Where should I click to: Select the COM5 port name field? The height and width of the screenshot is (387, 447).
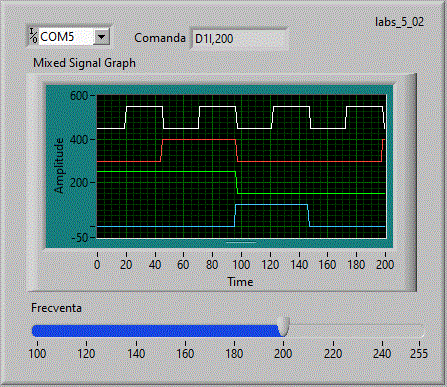[x=66, y=36]
